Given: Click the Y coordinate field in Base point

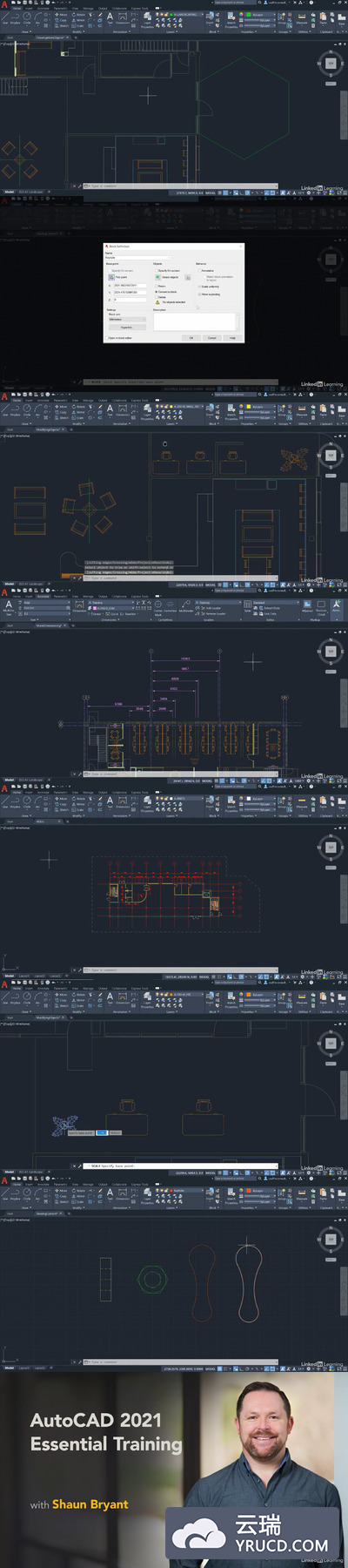Looking at the screenshot, I should coord(129,292).
